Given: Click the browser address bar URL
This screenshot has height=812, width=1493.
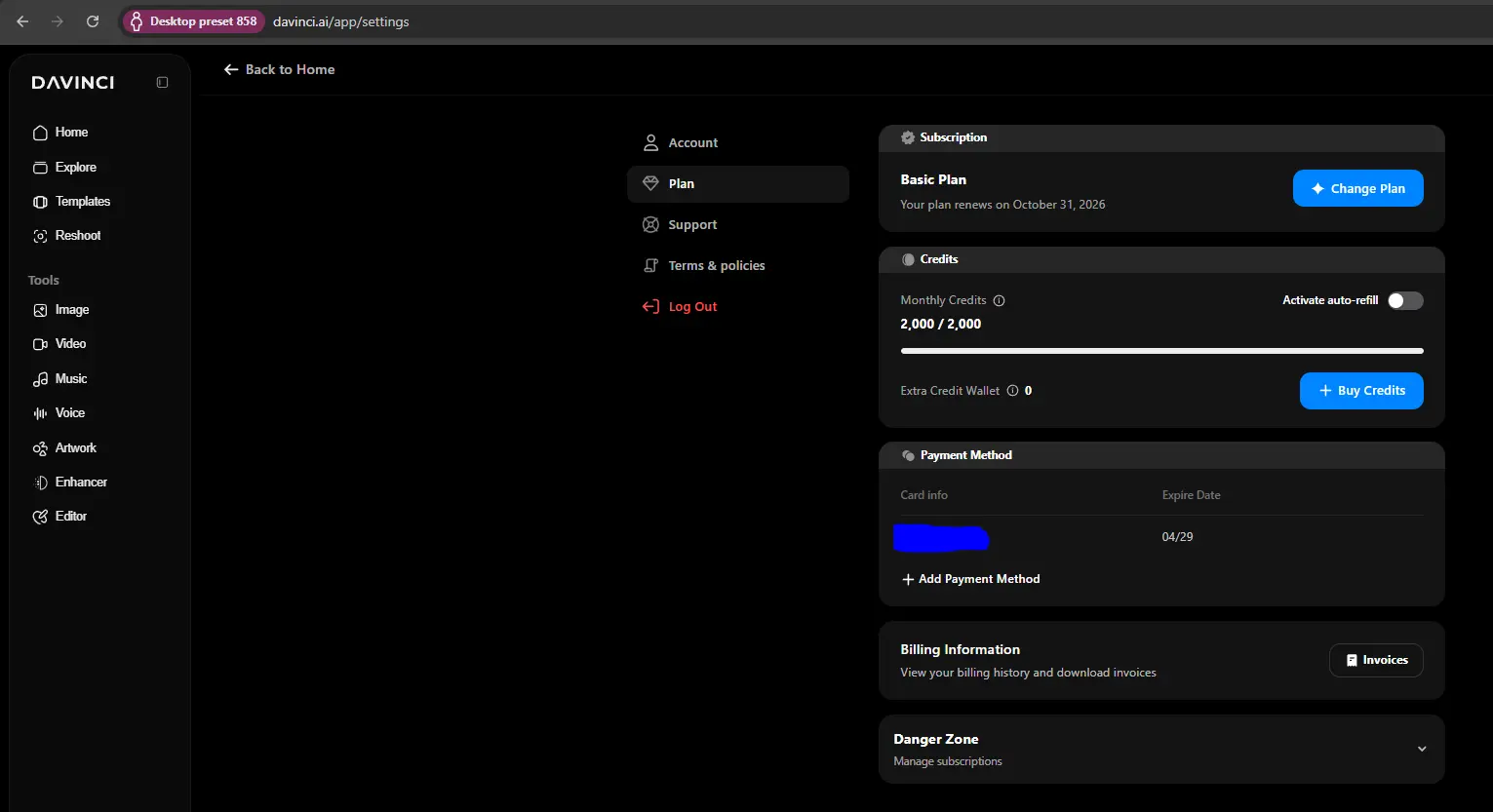Looking at the screenshot, I should click(x=341, y=21).
